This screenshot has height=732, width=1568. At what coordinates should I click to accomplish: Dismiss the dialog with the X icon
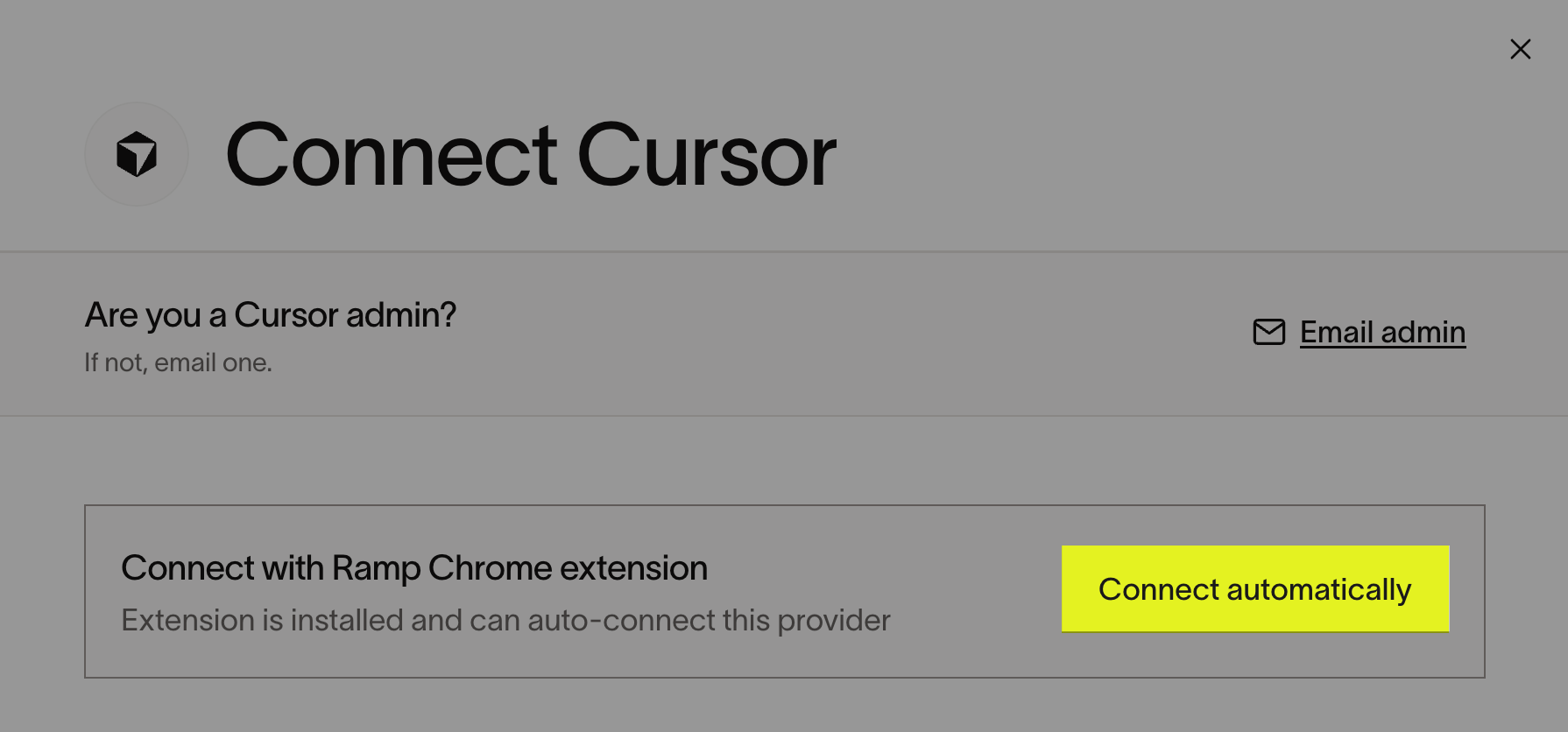click(1521, 49)
